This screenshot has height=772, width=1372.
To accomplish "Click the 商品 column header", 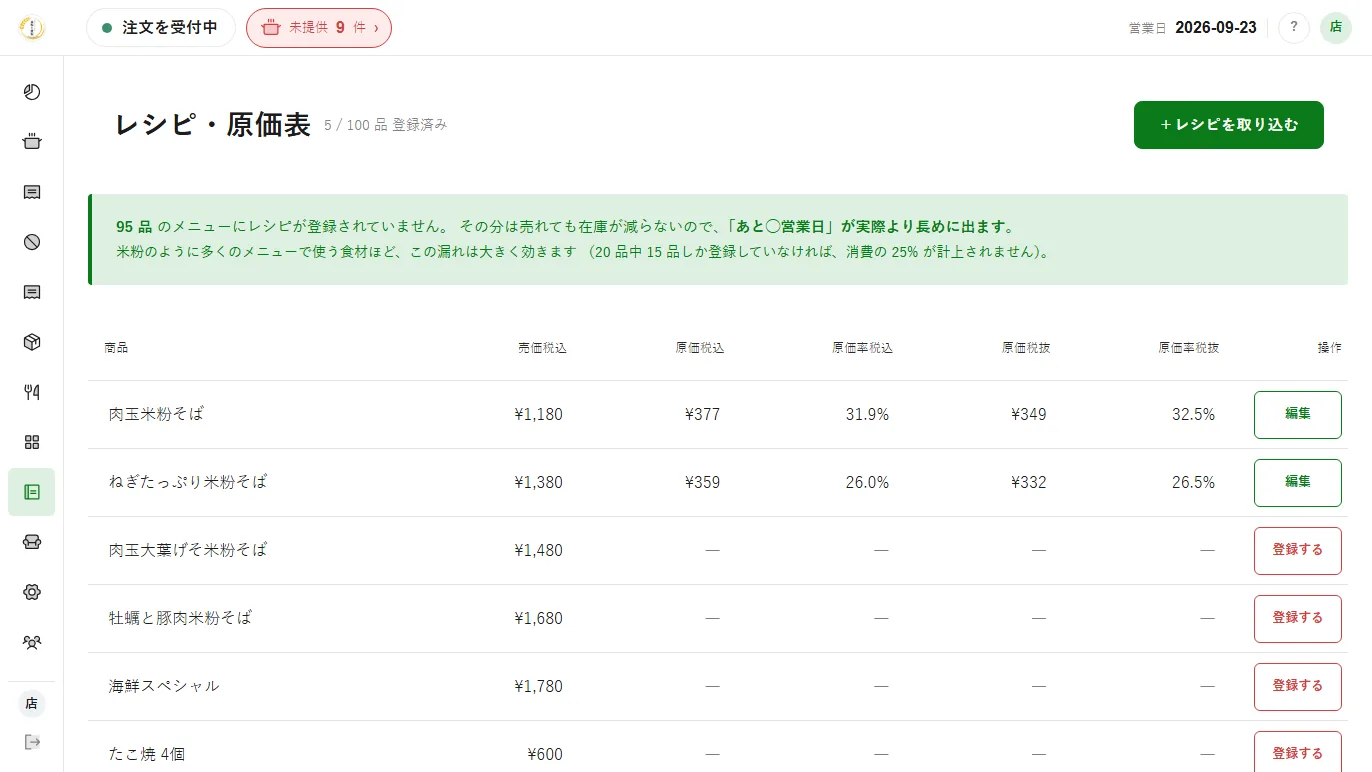I will [116, 348].
